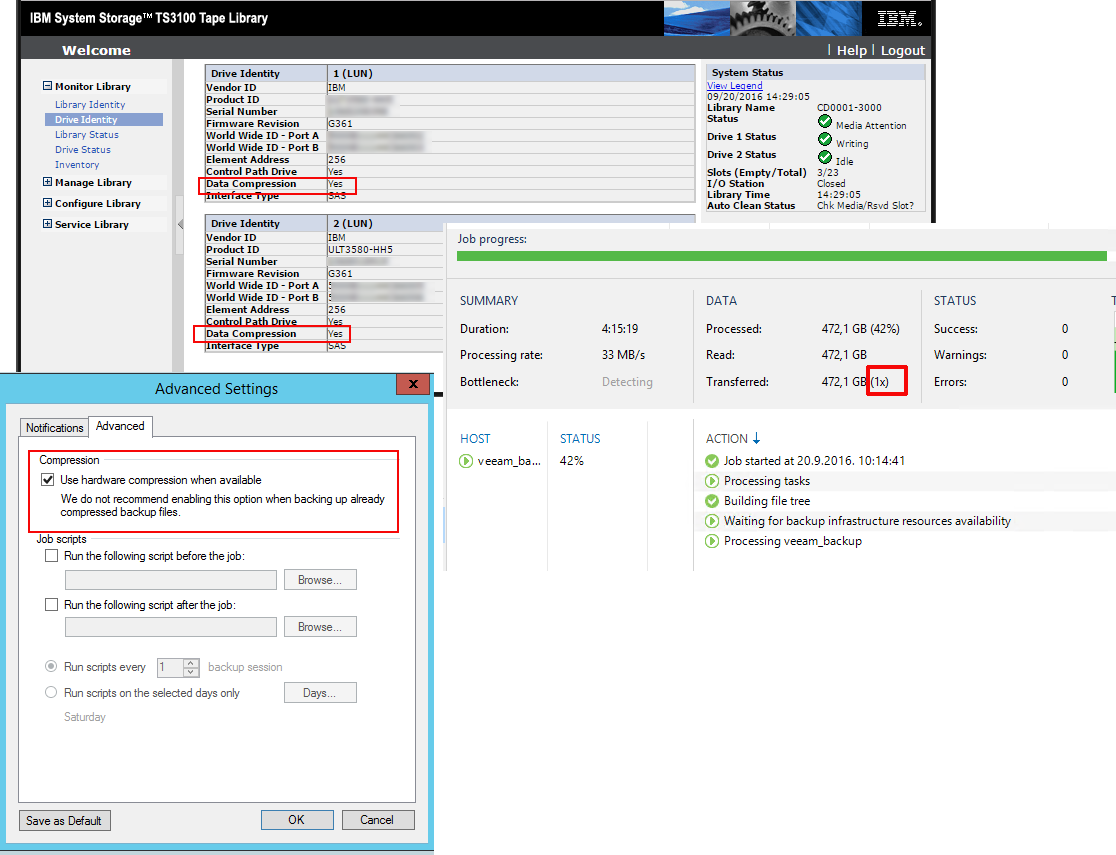The image size is (1116, 855).
Task: Click the View Legend link
Action: (735, 85)
